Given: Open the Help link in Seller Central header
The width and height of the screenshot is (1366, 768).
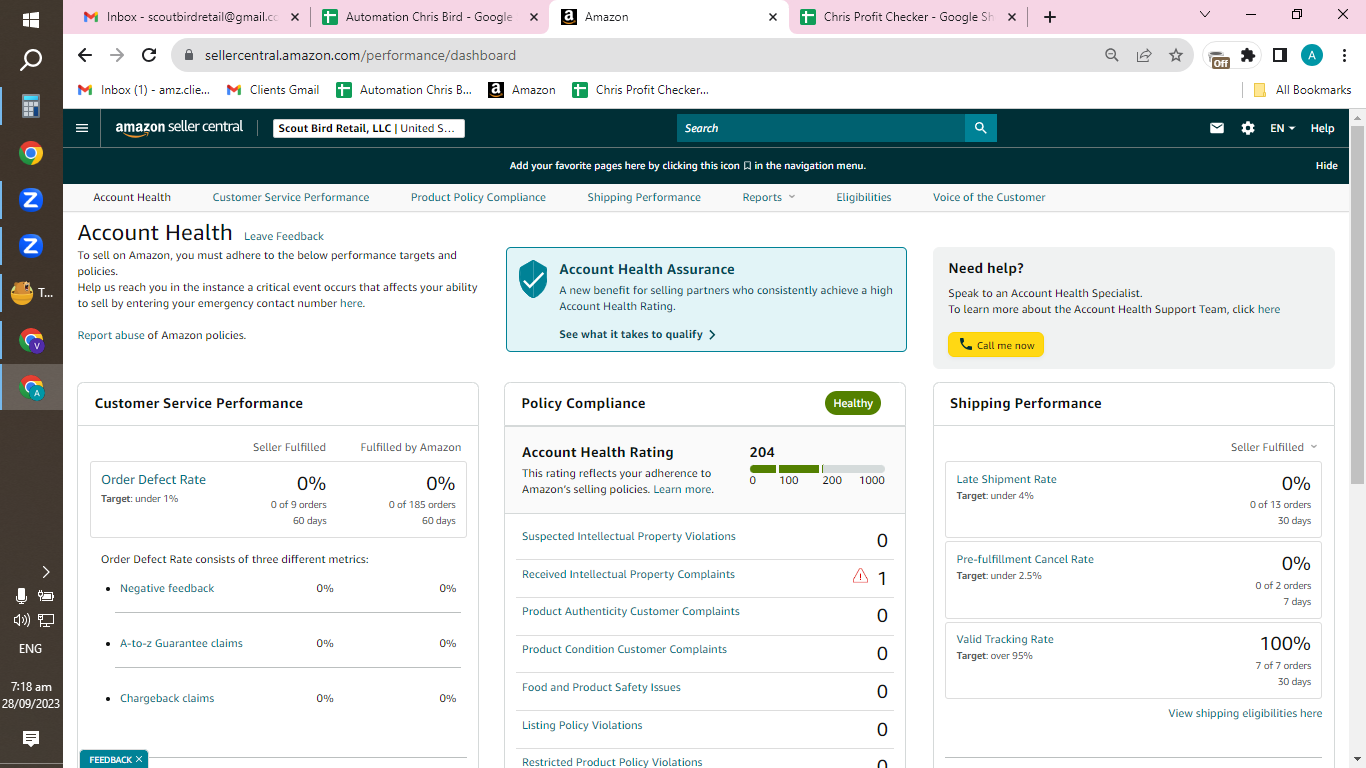Looking at the screenshot, I should pyautogui.click(x=1322, y=128).
